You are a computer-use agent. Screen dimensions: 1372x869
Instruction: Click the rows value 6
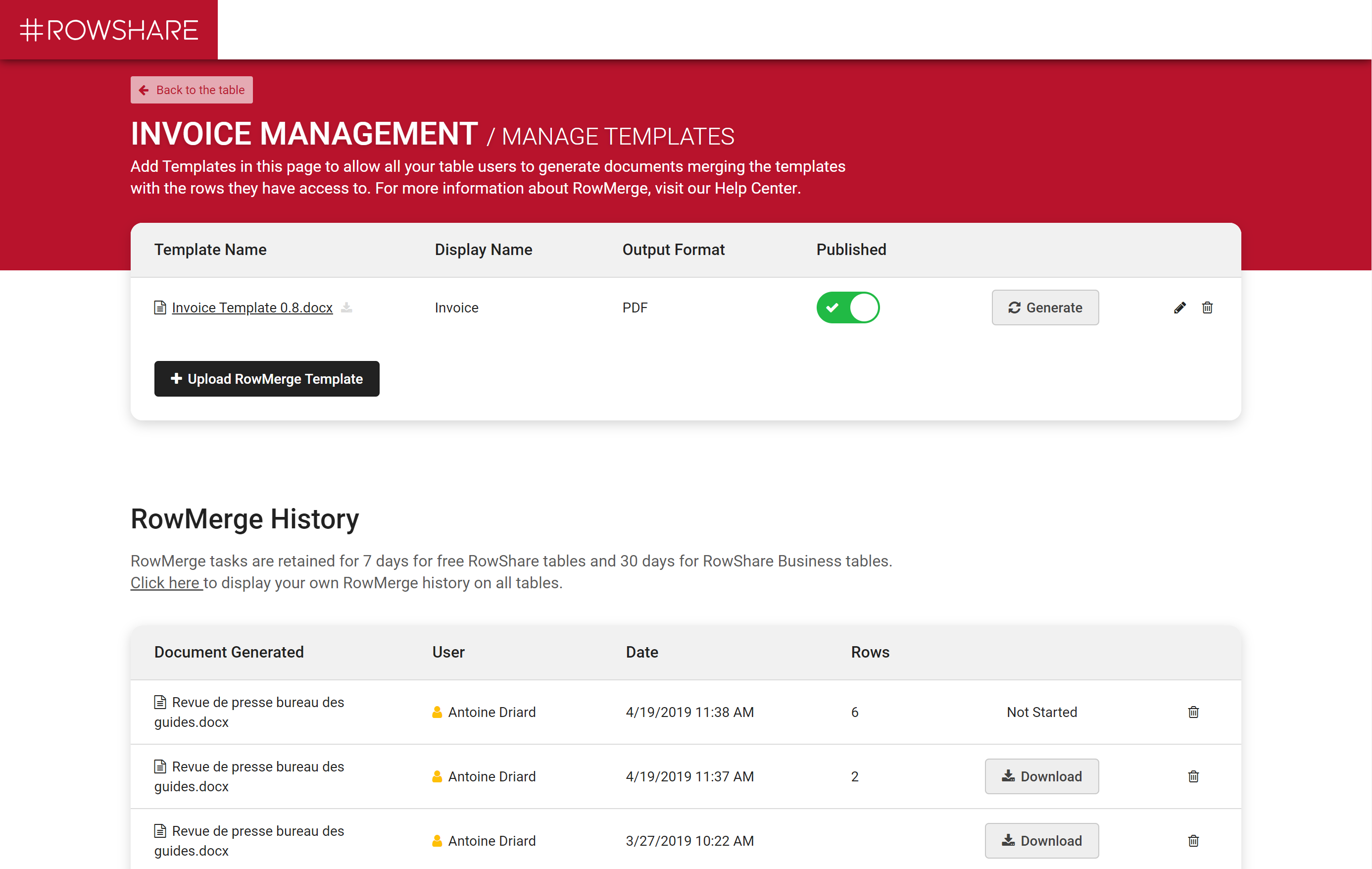855,713
